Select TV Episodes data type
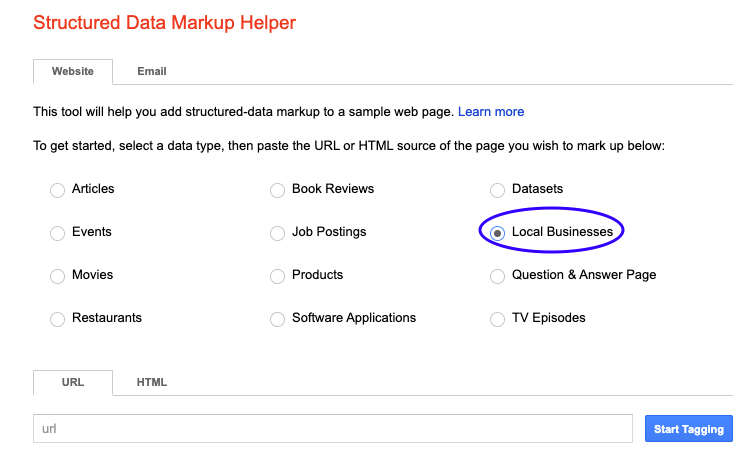Screen dimensions: 755x474 coord(498,319)
